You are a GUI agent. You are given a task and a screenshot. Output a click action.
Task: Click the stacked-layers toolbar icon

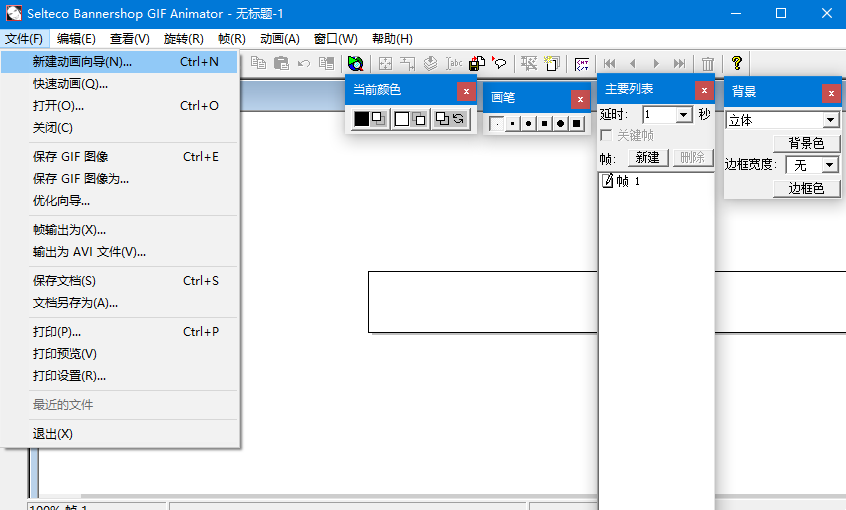(431, 63)
